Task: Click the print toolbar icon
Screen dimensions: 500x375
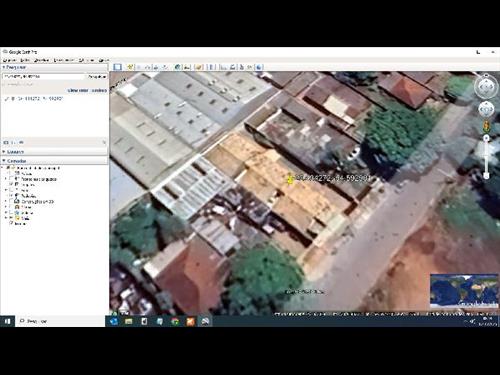Action: point(233,67)
